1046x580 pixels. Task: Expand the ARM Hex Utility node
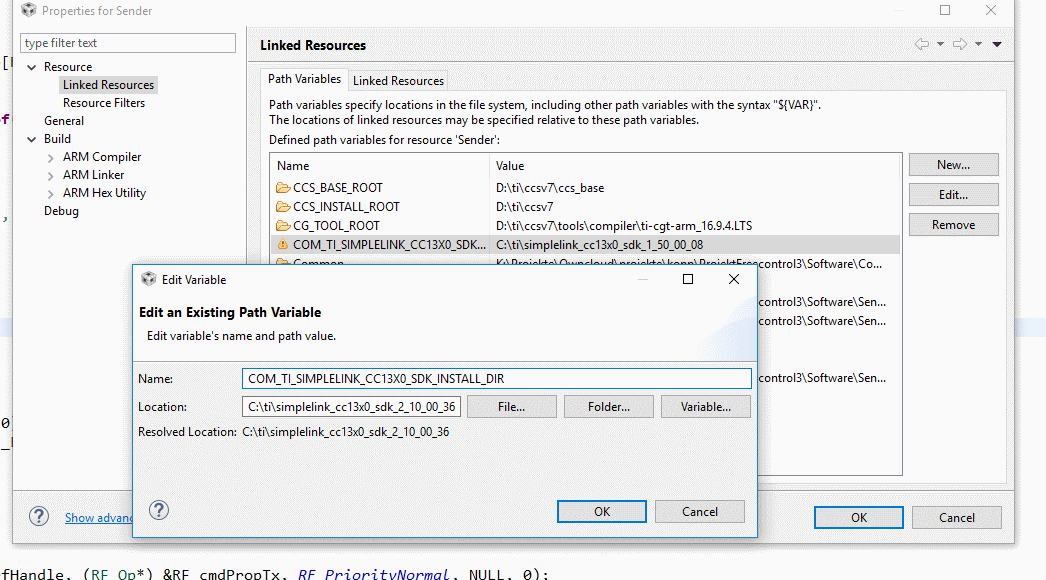(x=51, y=193)
